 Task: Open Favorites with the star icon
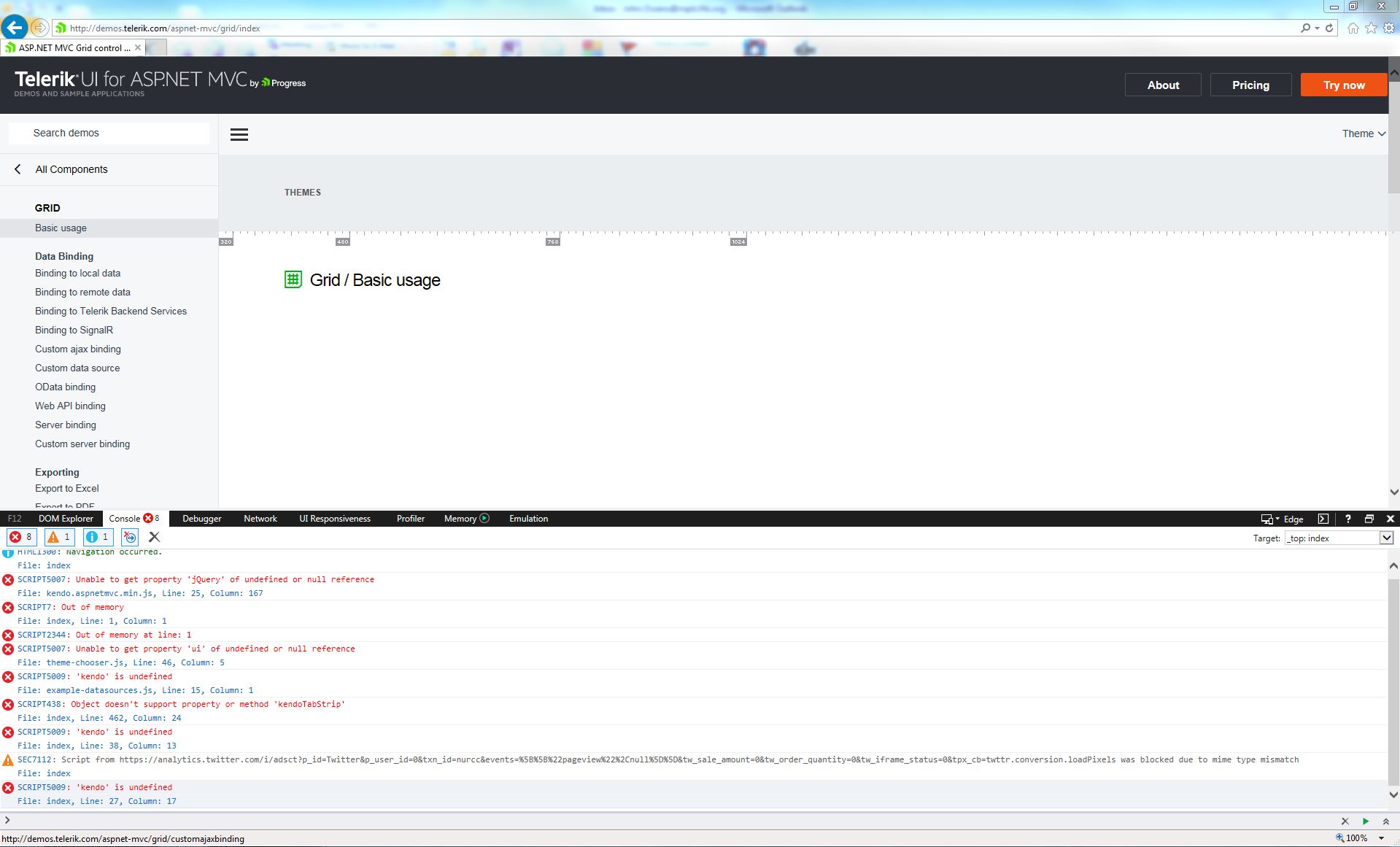(x=1372, y=28)
